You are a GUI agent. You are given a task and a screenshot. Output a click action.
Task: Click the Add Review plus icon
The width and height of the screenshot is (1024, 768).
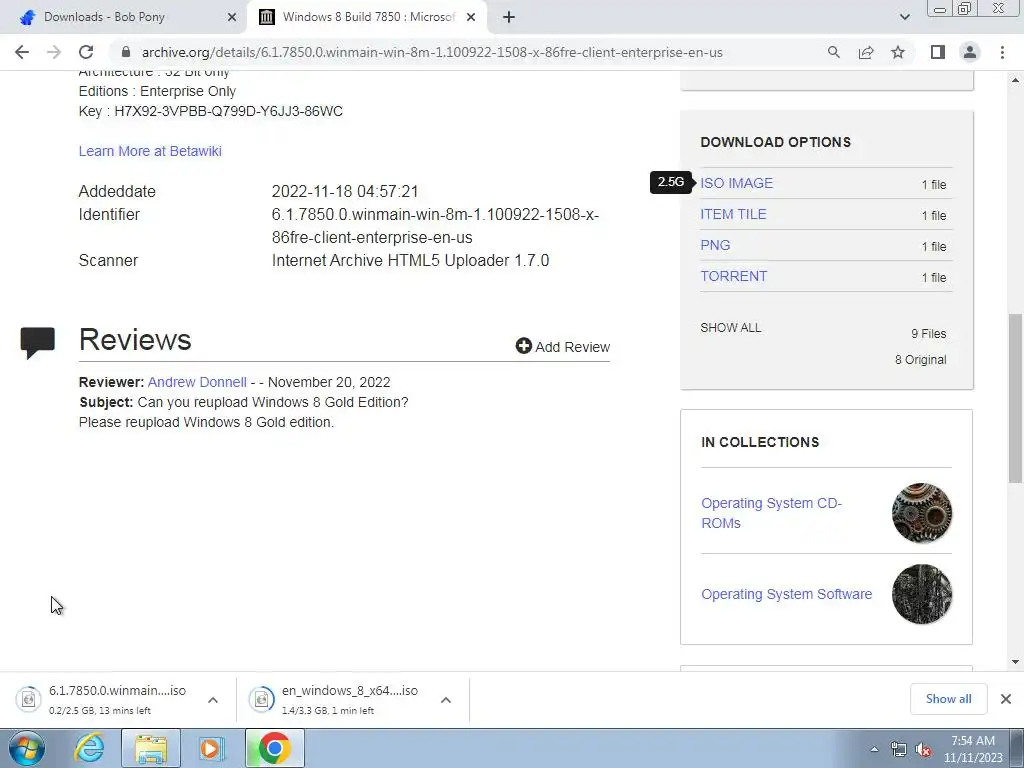tap(523, 346)
